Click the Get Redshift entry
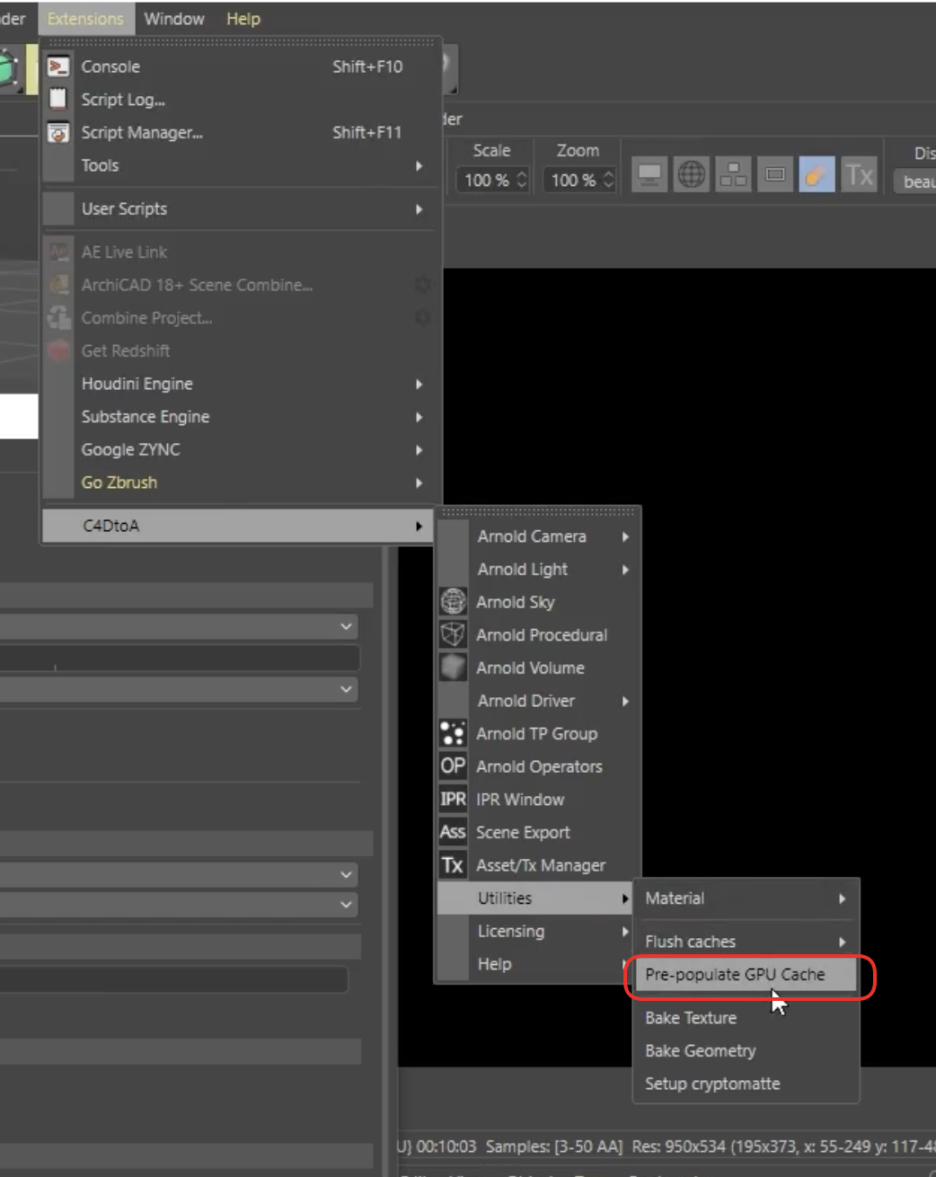 (x=239, y=351)
